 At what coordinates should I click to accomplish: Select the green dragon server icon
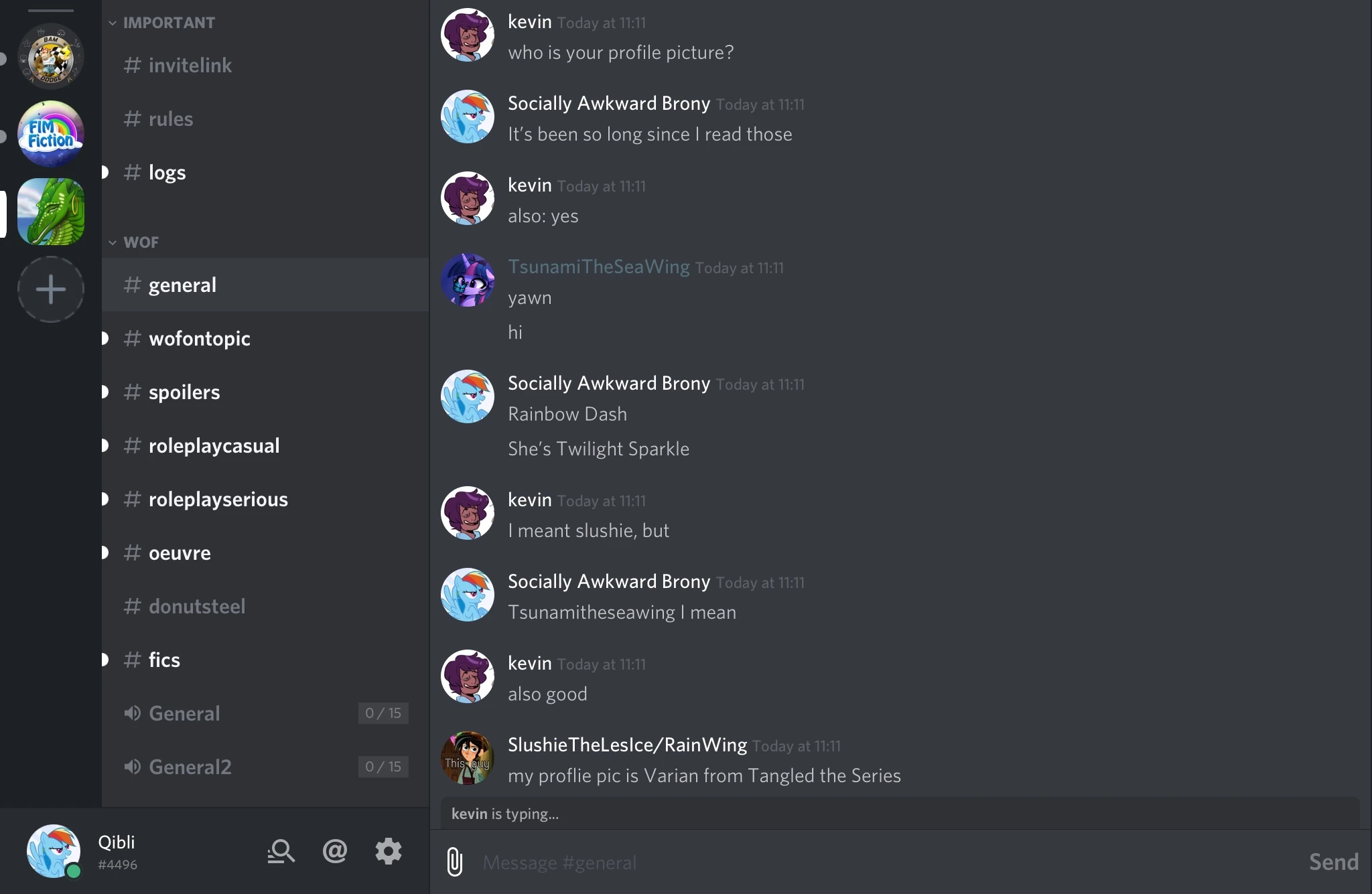[x=51, y=212]
